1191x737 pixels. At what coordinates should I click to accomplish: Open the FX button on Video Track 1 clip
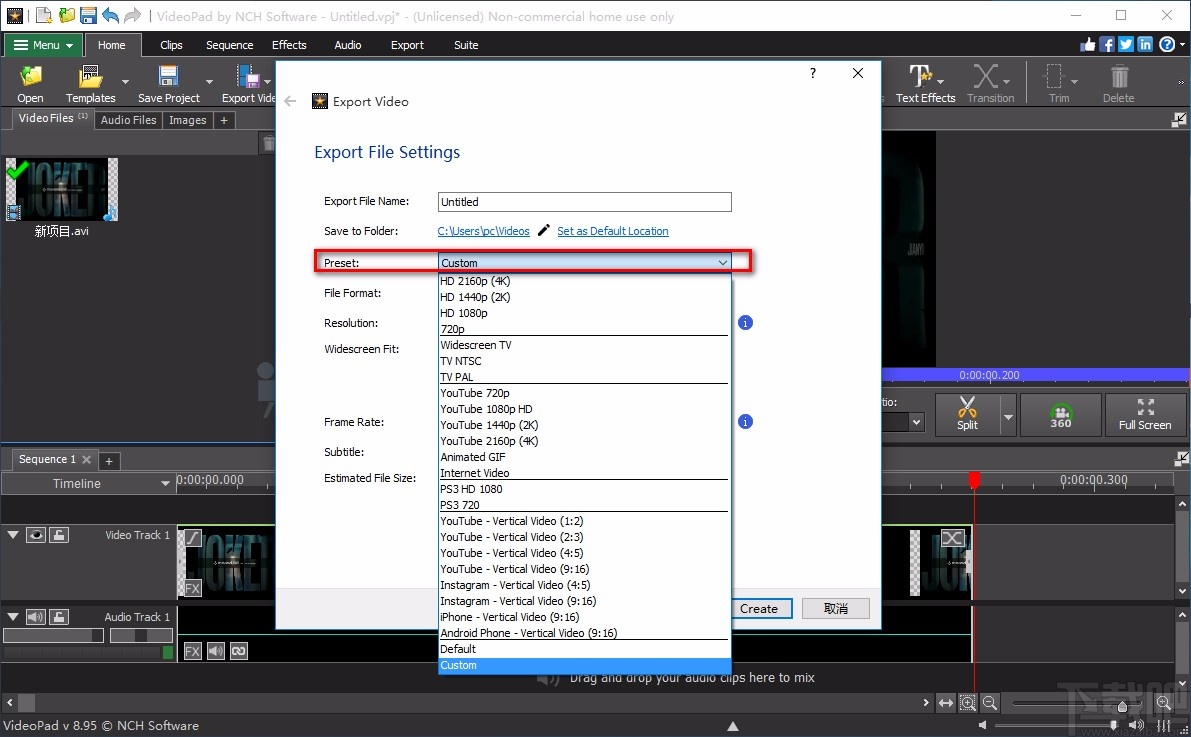[x=192, y=588]
